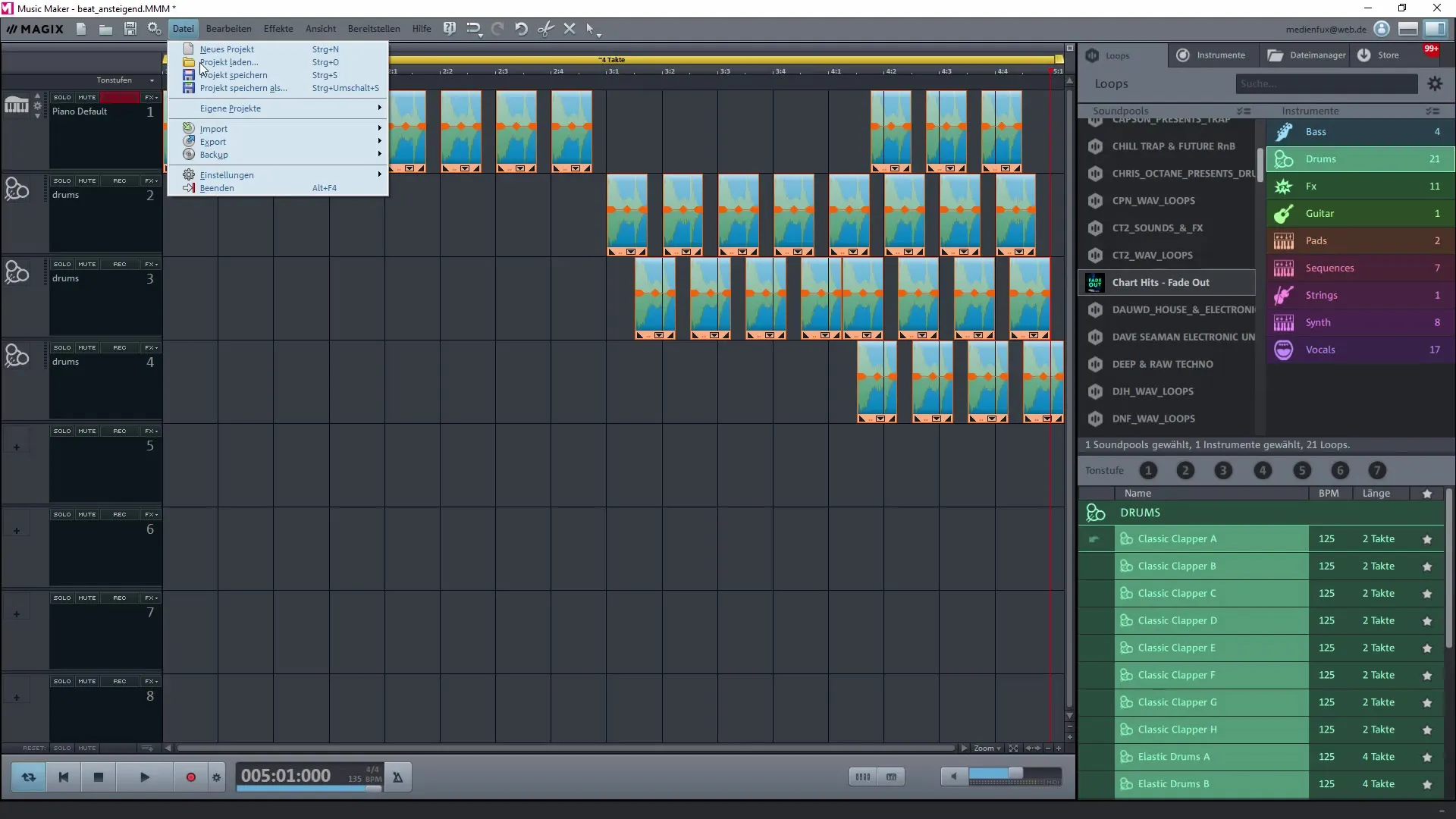The height and width of the screenshot is (819, 1456).
Task: Choose Neues Projekt from Datei menu
Action: [x=278, y=49]
